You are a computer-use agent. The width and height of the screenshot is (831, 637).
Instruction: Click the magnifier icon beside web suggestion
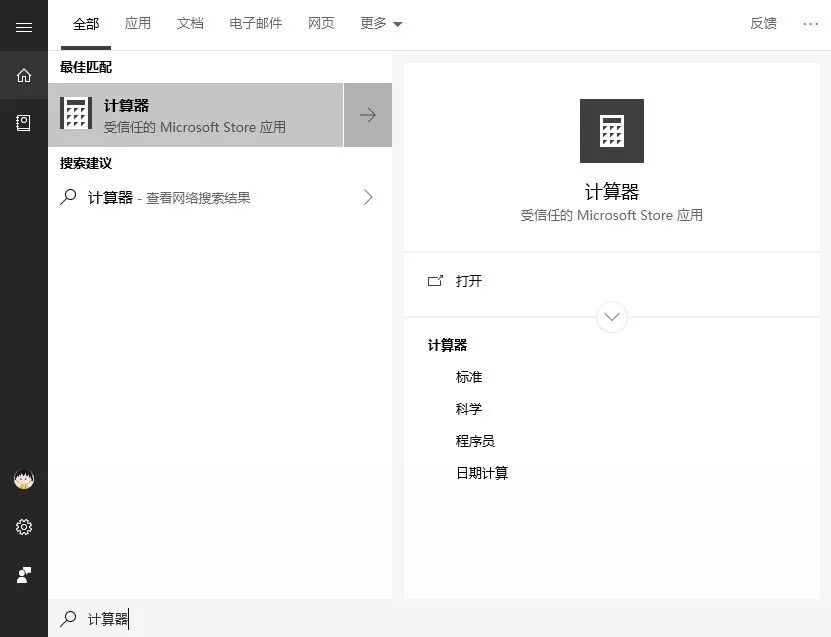(68, 197)
